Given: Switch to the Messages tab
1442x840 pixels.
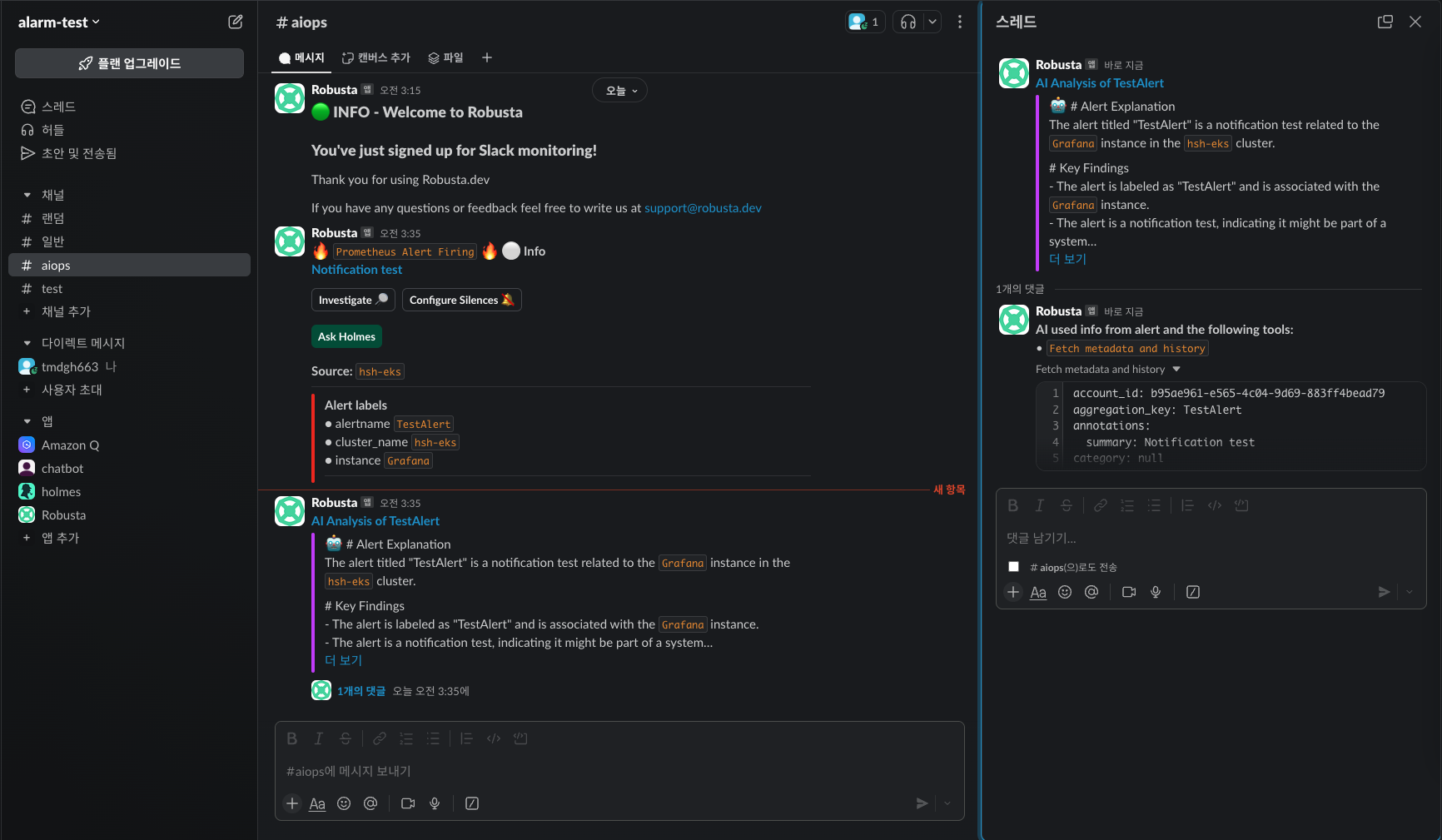Looking at the screenshot, I should click(x=301, y=57).
